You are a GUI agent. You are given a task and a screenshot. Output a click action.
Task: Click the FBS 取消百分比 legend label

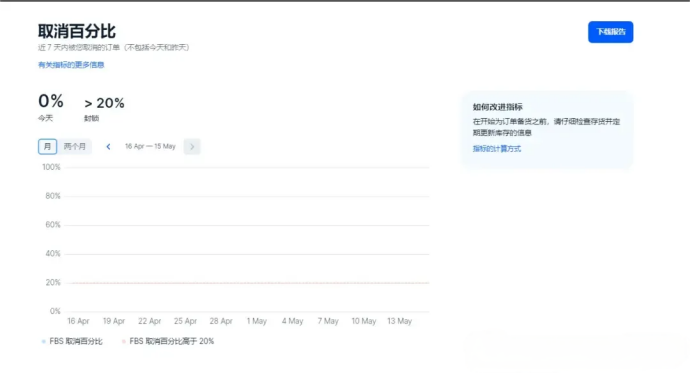[76, 341]
